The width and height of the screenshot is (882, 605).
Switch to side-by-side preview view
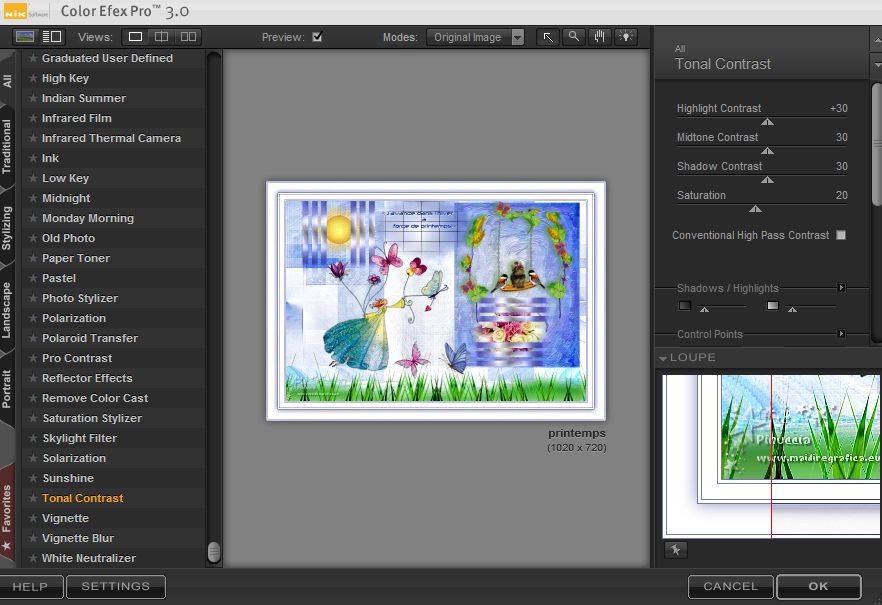(x=188, y=37)
